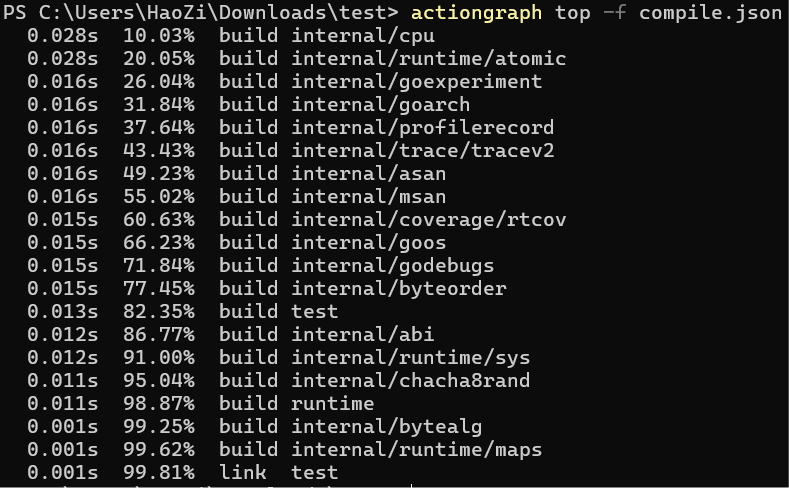Select the link test line

pyautogui.click(x=182, y=473)
